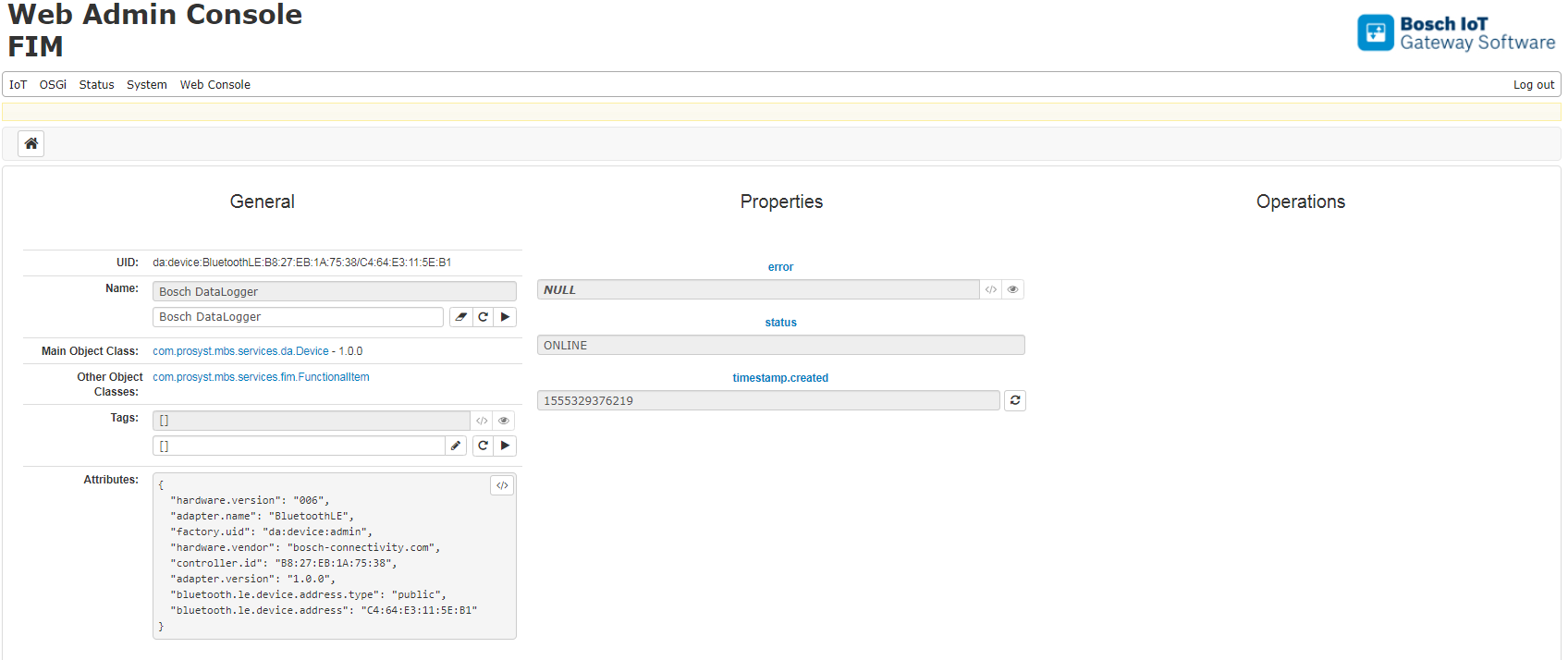1568x660 pixels.
Task: Click into the editable Name input field
Action: [x=298, y=317]
